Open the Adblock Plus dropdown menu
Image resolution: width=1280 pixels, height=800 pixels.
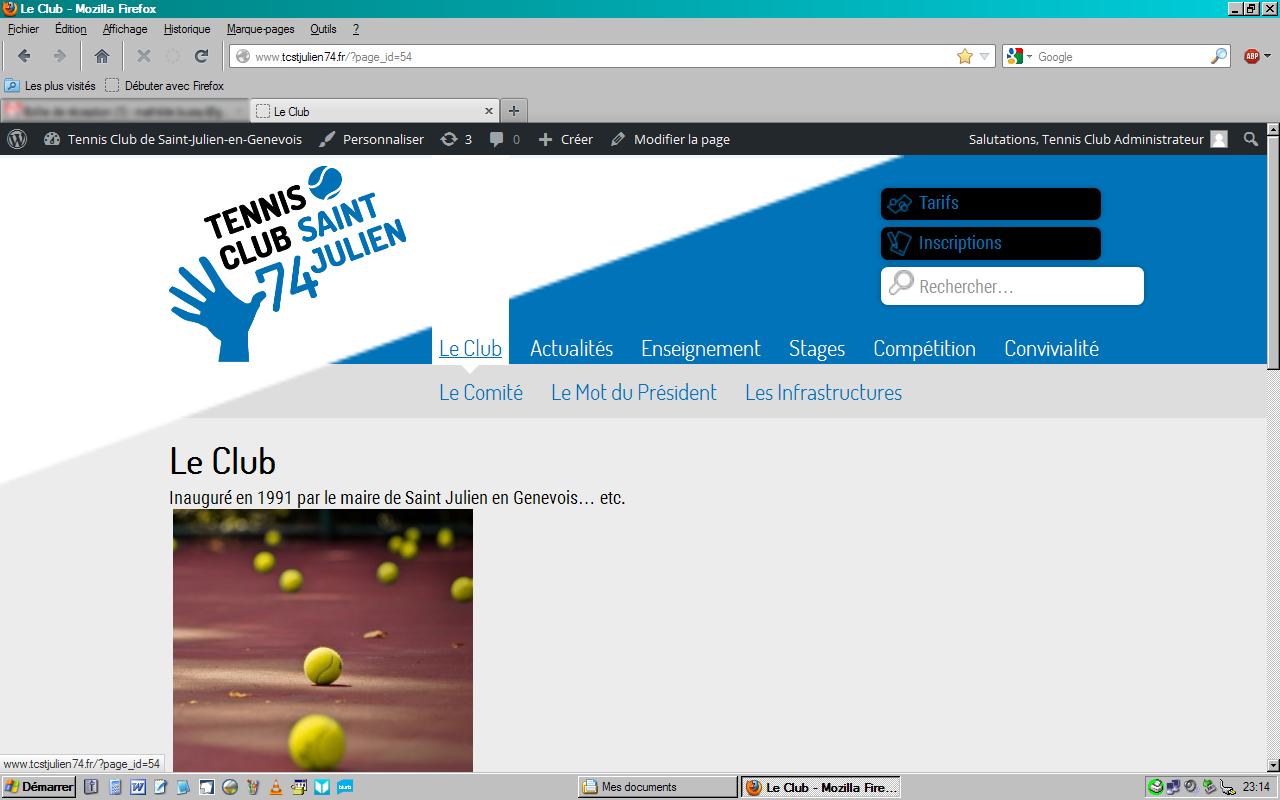(1266, 57)
